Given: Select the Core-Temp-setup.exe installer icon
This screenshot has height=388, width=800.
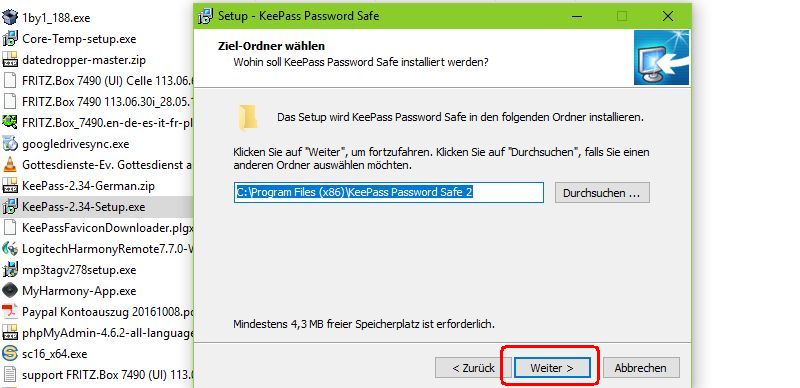Looking at the screenshot, I should click(x=10, y=38).
